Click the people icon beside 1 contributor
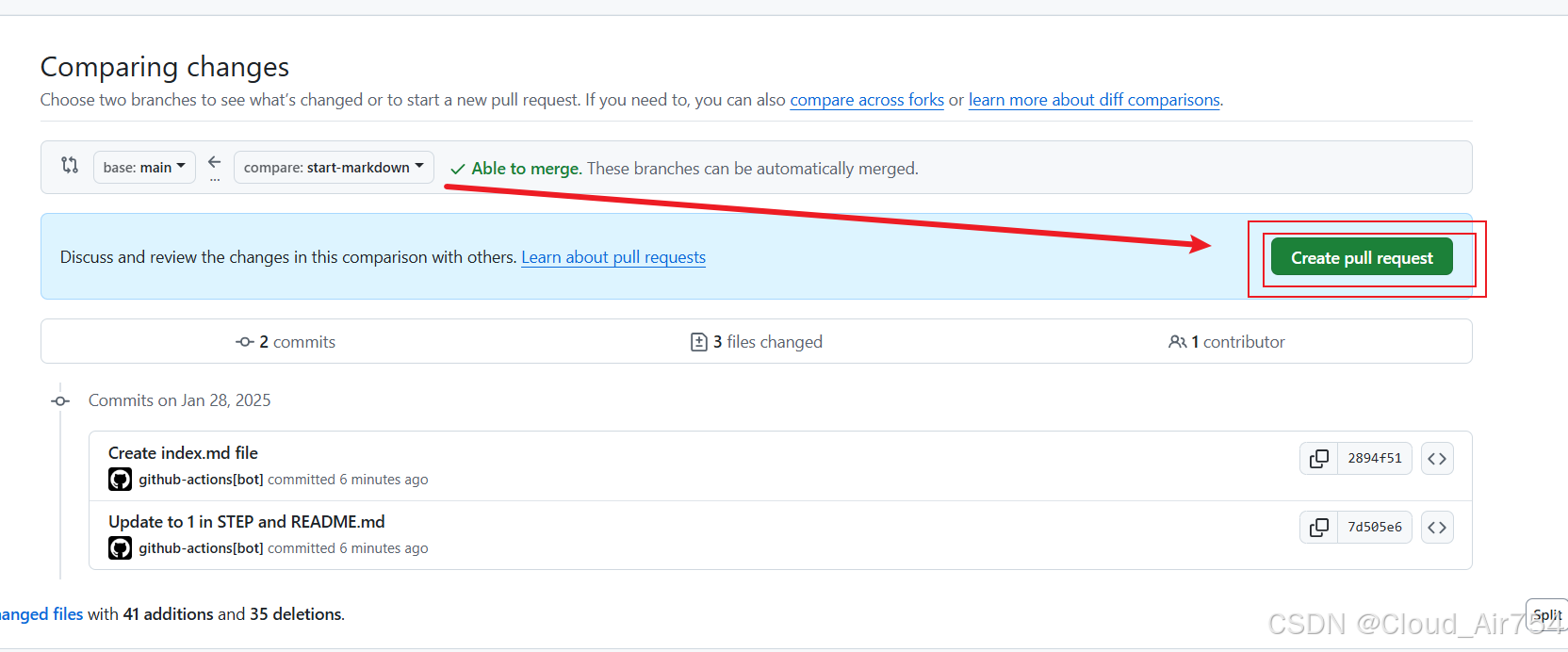This screenshot has height=652, width=1568. tap(1178, 342)
